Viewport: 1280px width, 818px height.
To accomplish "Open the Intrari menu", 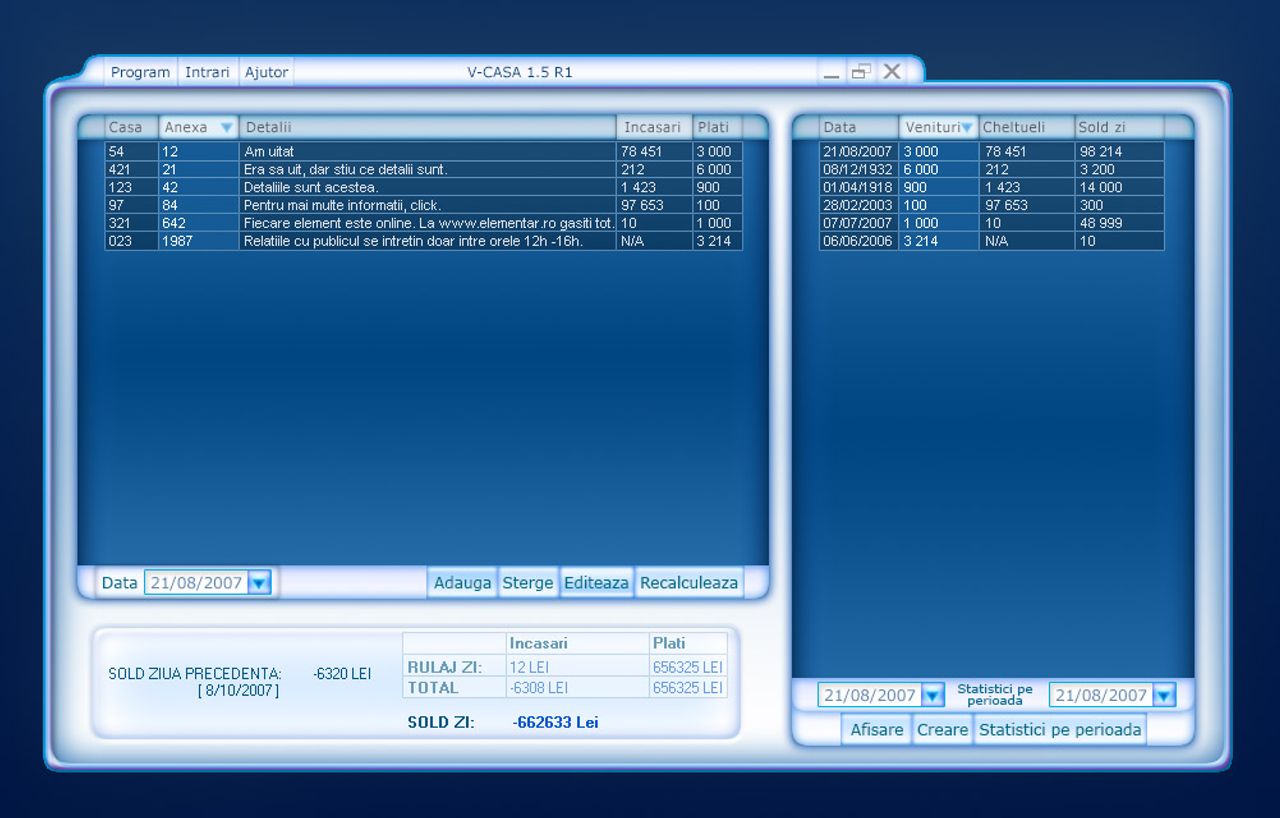I will 206,71.
